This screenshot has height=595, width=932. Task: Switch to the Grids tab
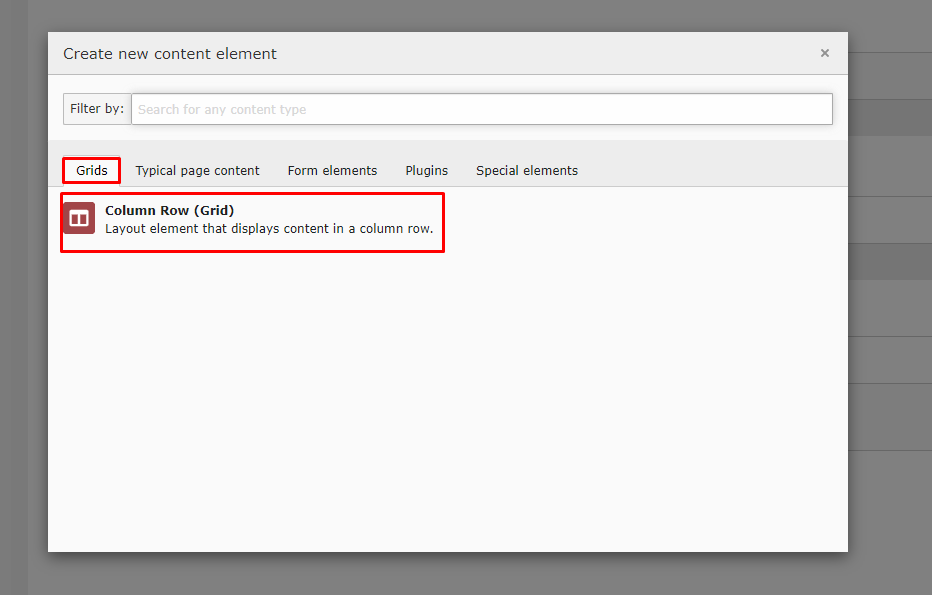click(x=92, y=171)
